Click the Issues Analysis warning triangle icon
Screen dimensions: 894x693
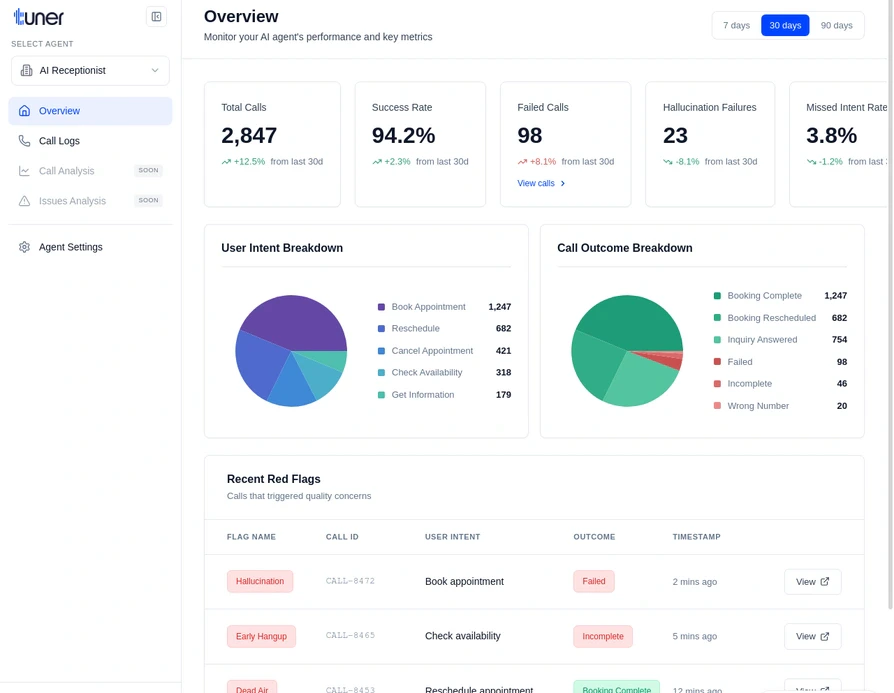click(x=27, y=200)
